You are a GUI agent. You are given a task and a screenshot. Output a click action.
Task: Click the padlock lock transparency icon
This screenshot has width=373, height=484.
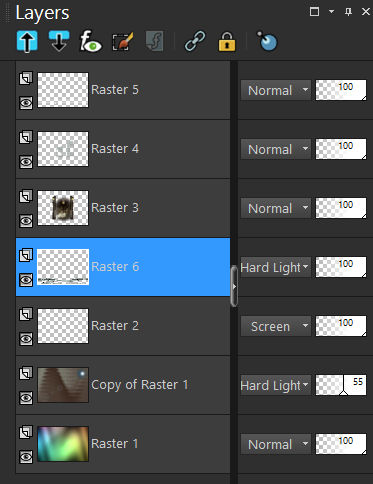coord(227,42)
